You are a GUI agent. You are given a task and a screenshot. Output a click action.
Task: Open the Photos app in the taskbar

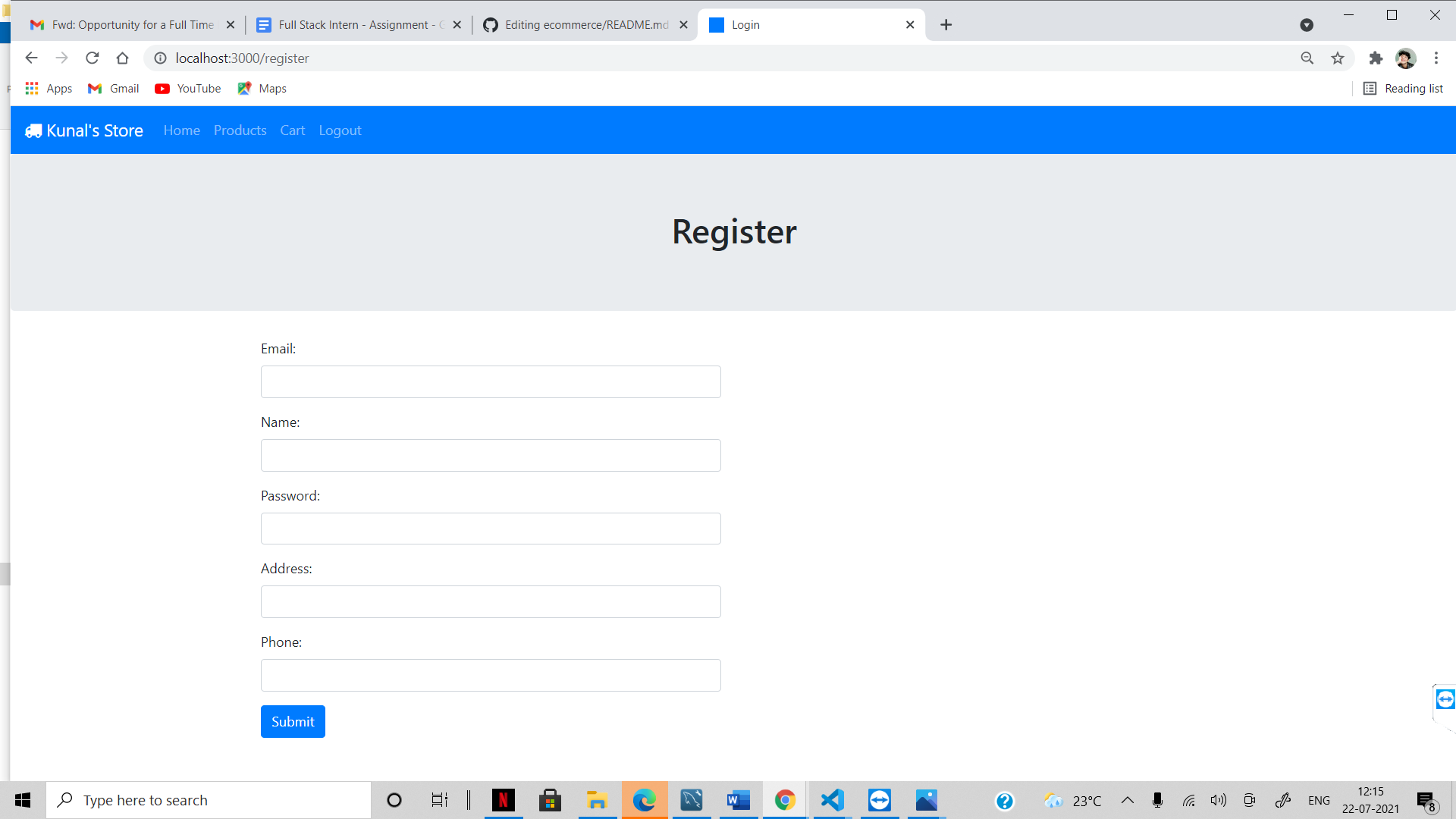(x=926, y=800)
